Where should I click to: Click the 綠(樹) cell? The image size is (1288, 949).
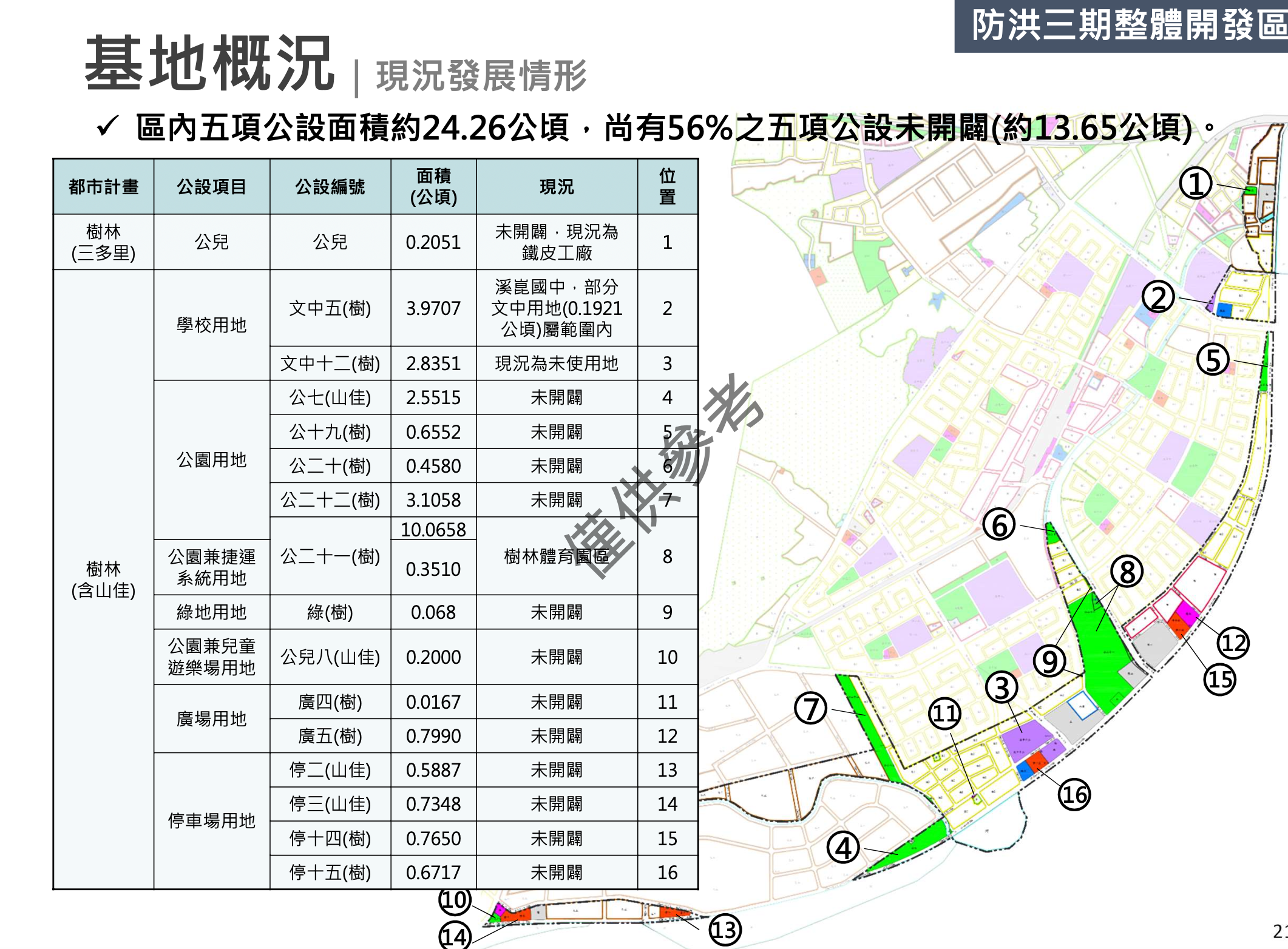point(330,612)
